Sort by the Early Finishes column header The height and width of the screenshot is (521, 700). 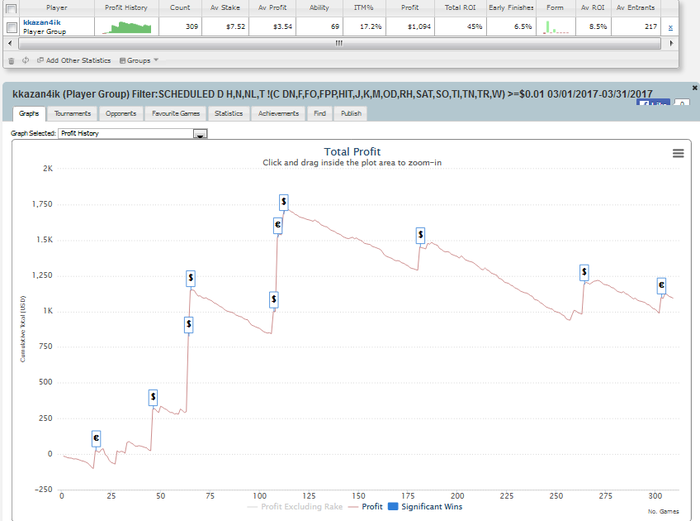511,8
